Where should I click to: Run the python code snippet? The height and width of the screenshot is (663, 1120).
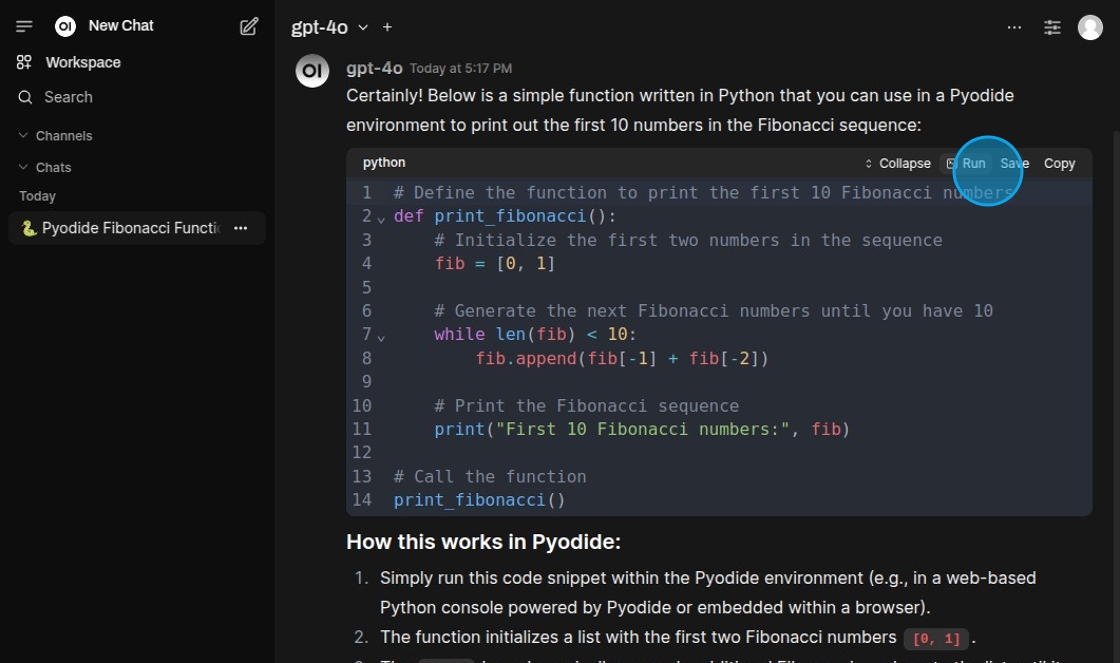coord(967,163)
